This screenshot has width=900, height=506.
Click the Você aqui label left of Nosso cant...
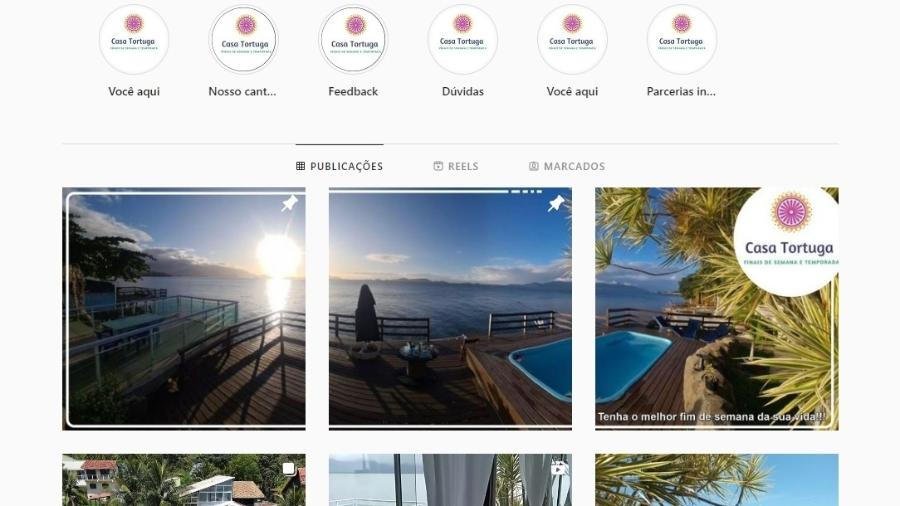(134, 92)
